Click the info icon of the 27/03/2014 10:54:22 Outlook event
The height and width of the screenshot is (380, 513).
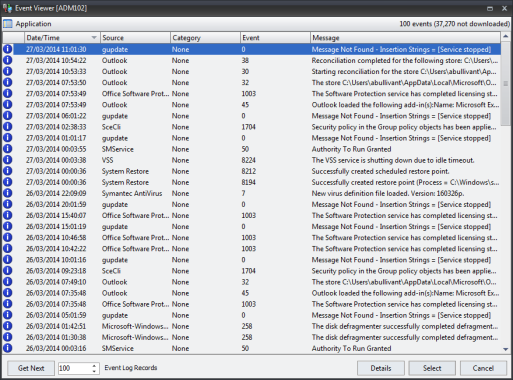tap(7, 60)
